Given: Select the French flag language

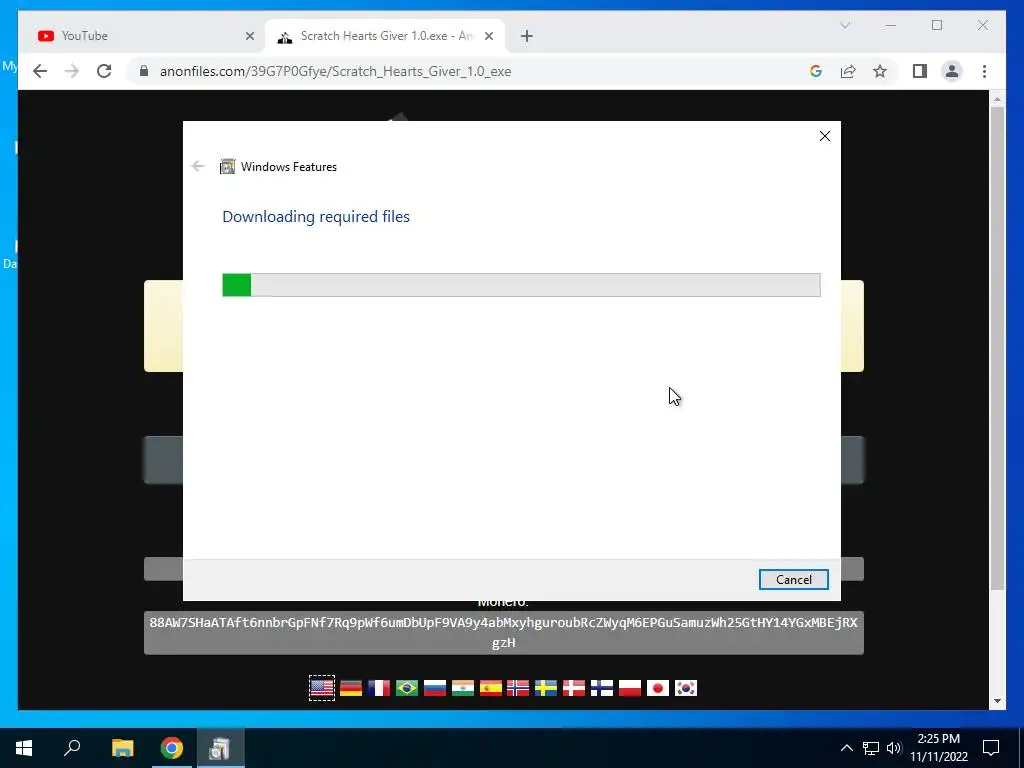Looking at the screenshot, I should pyautogui.click(x=379, y=688).
